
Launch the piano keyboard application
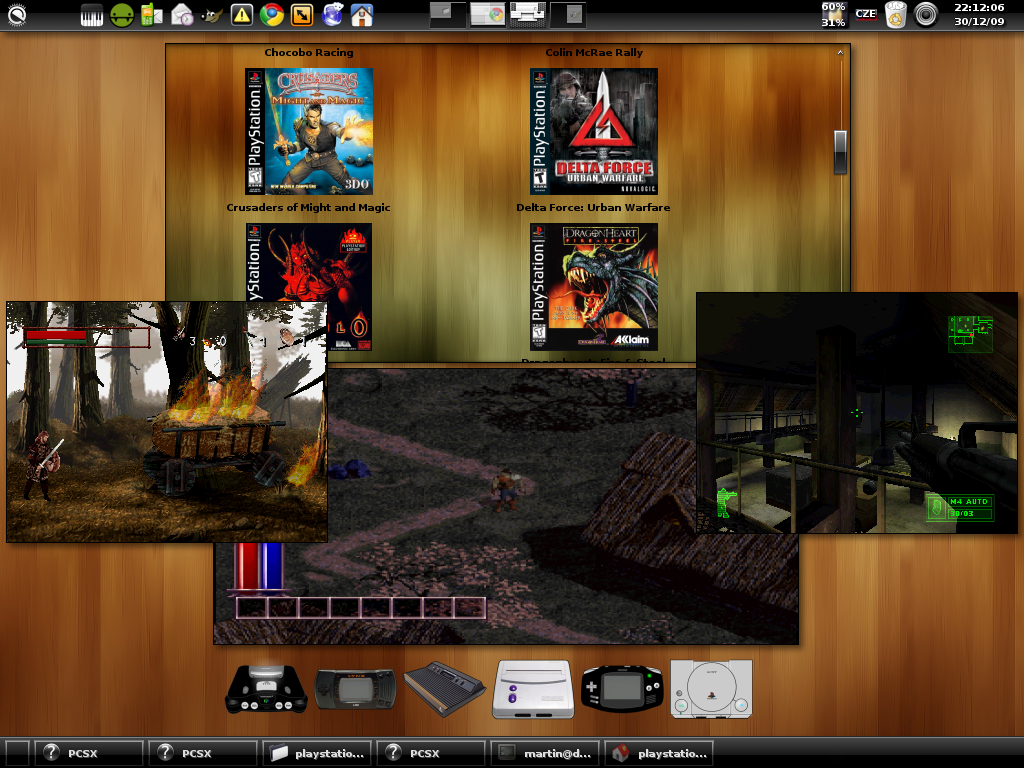[x=91, y=15]
